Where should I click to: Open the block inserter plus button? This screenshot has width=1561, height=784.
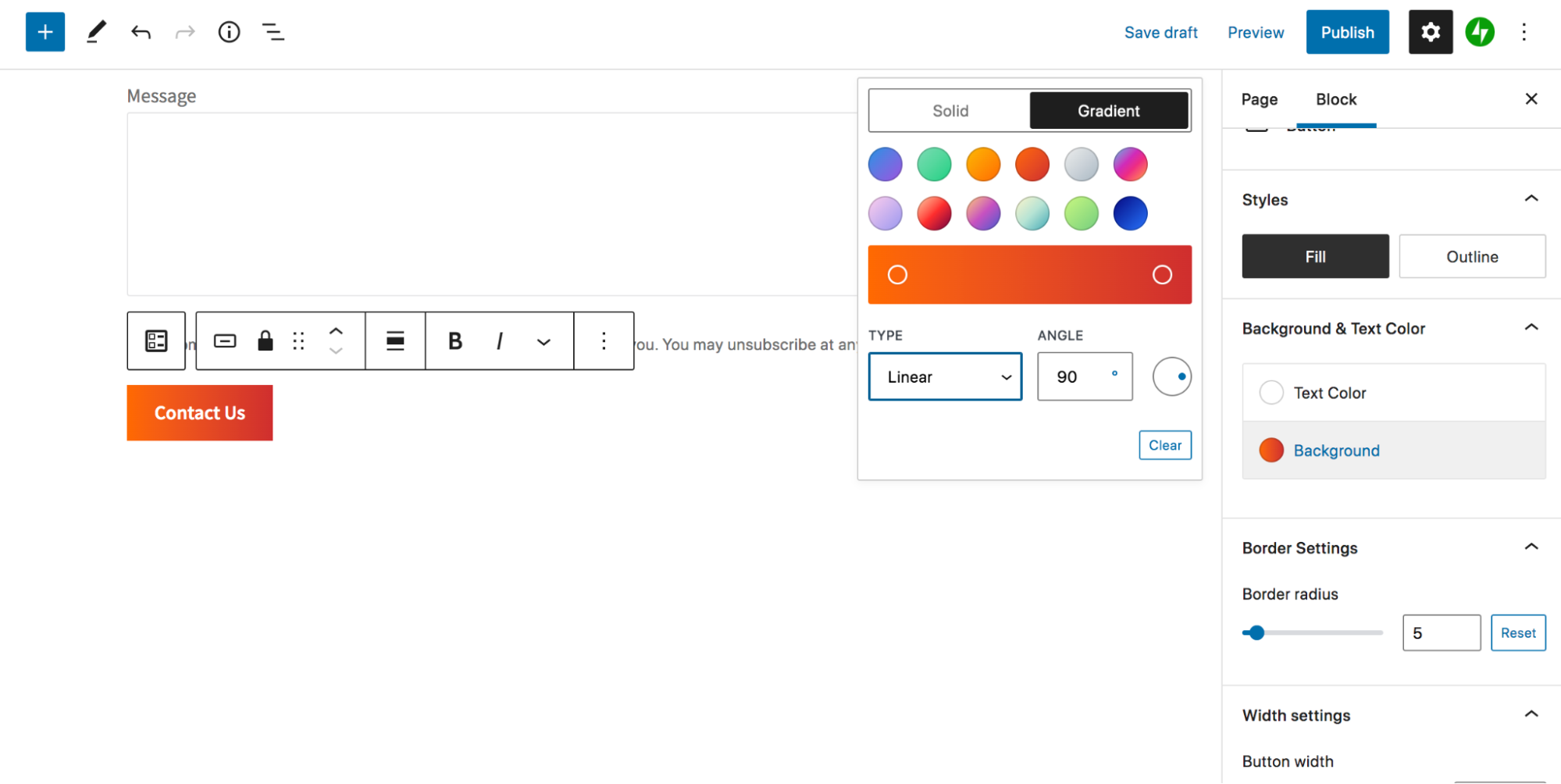pyautogui.click(x=45, y=32)
